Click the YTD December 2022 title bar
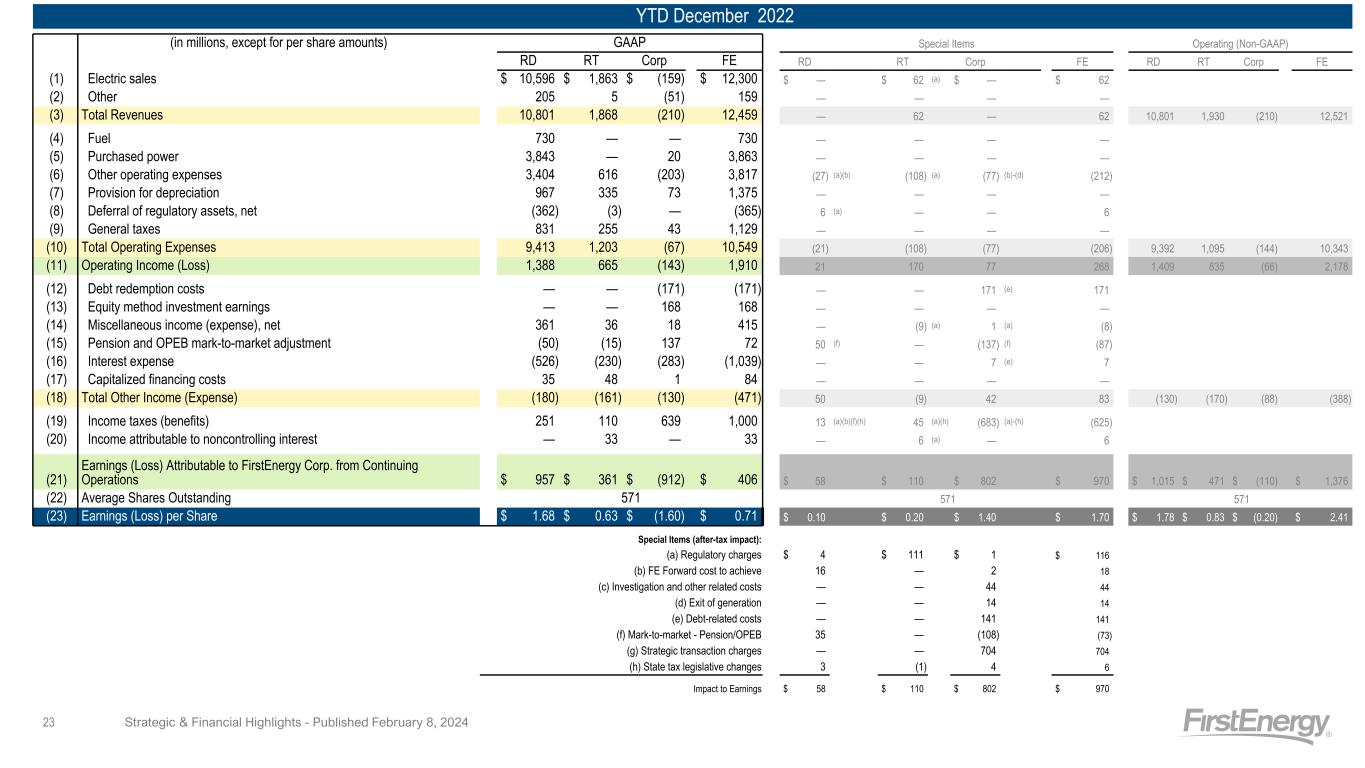 [682, 16]
